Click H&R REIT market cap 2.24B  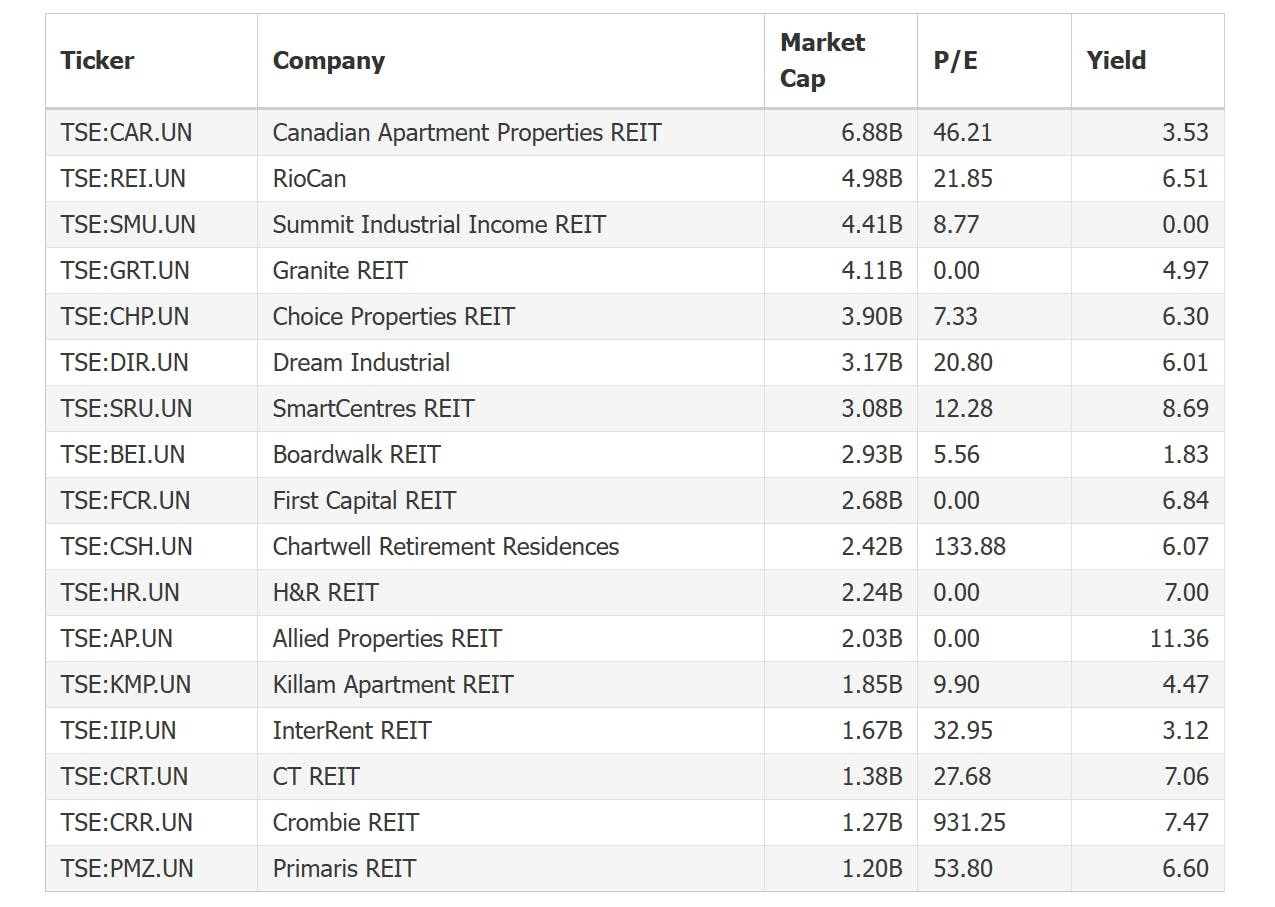point(872,592)
